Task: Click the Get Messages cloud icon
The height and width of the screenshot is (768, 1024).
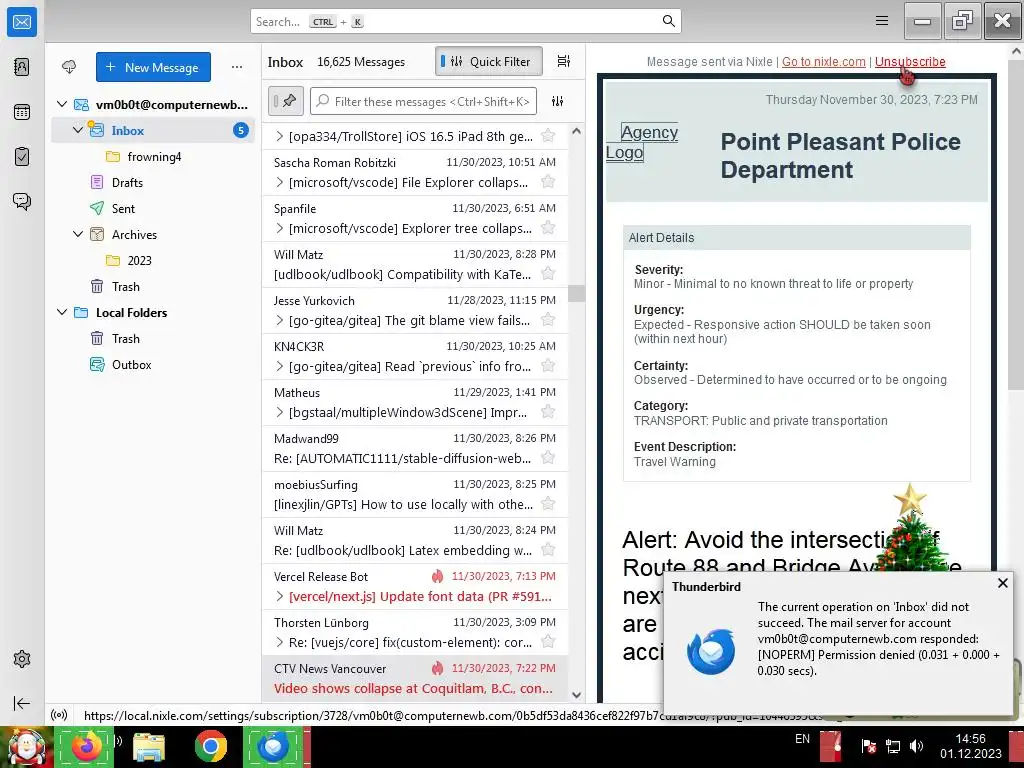Action: coord(69,67)
